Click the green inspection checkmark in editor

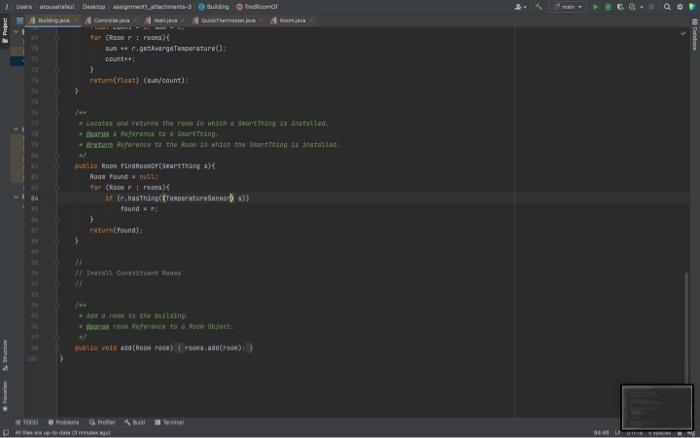pos(683,33)
